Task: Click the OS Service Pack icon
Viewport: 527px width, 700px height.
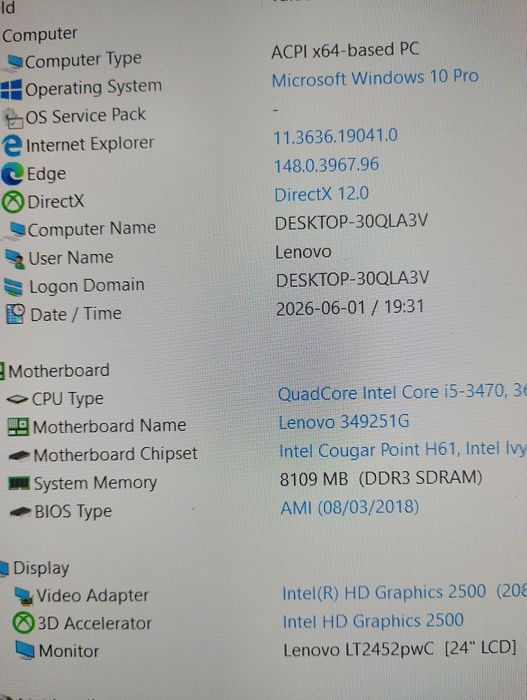Action: [14, 119]
